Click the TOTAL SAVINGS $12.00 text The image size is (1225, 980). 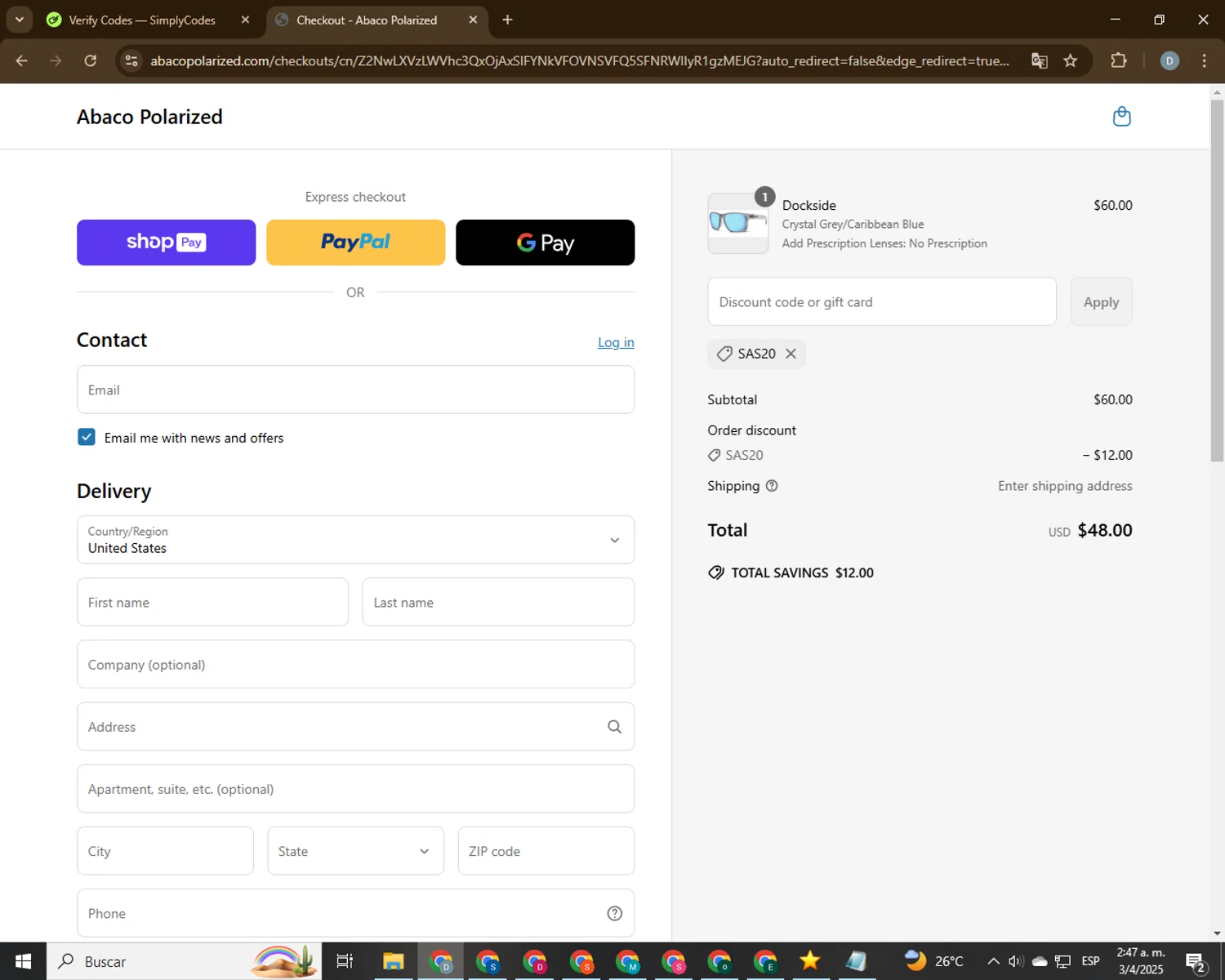(x=802, y=572)
